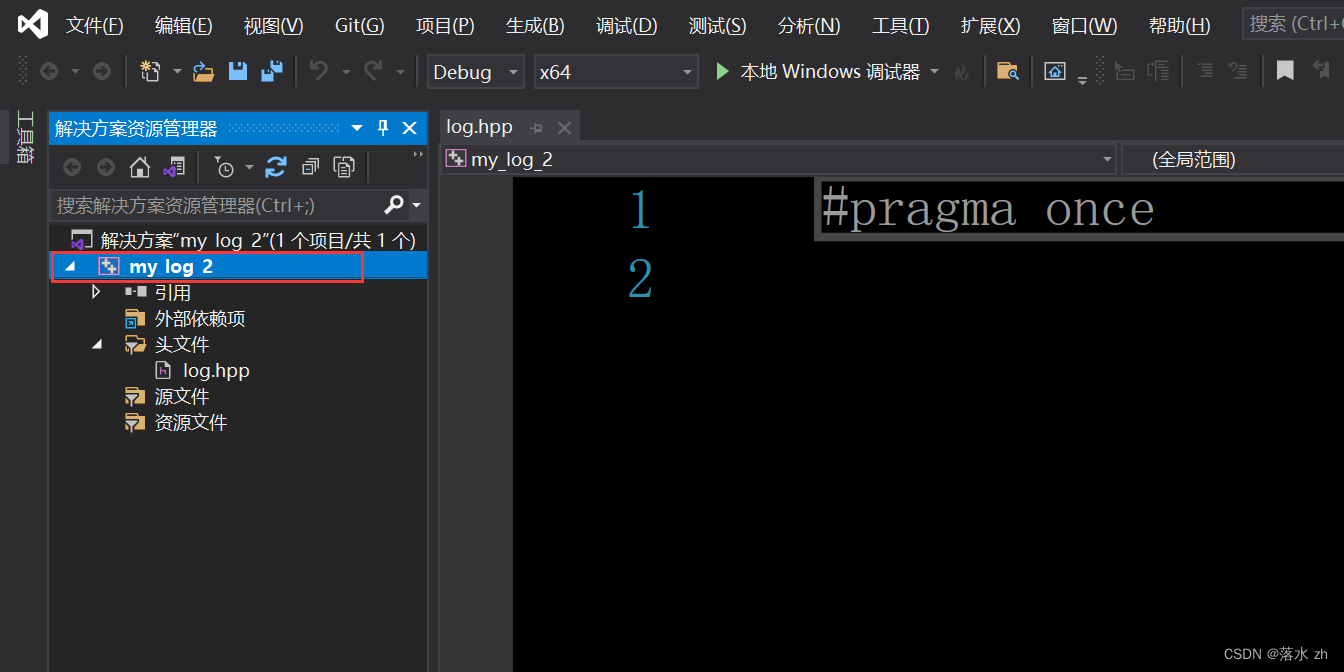Open the x64 platform dropdown
This screenshot has width=1344, height=672.
click(x=685, y=72)
